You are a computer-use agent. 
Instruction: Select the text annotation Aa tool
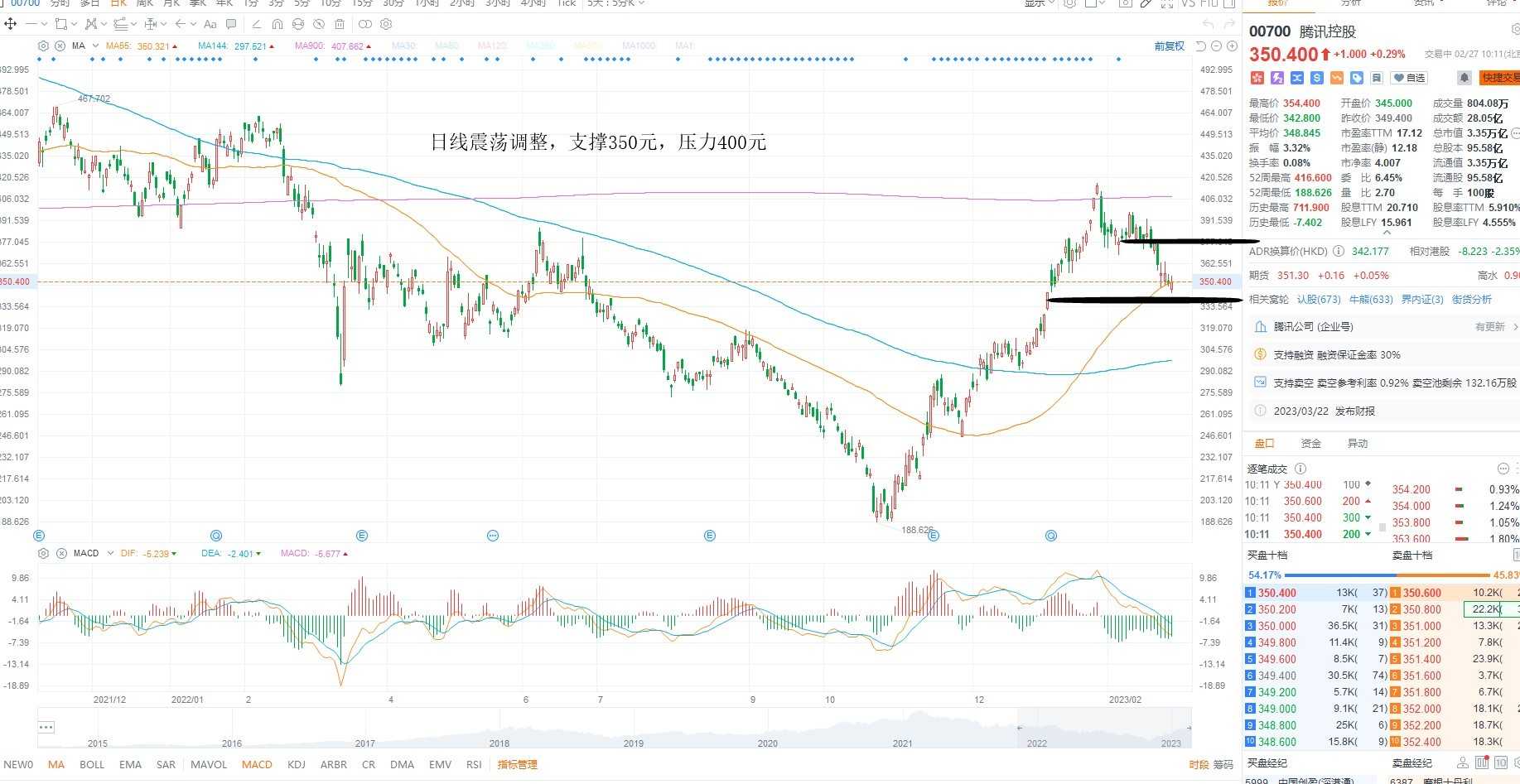pyautogui.click(x=210, y=24)
